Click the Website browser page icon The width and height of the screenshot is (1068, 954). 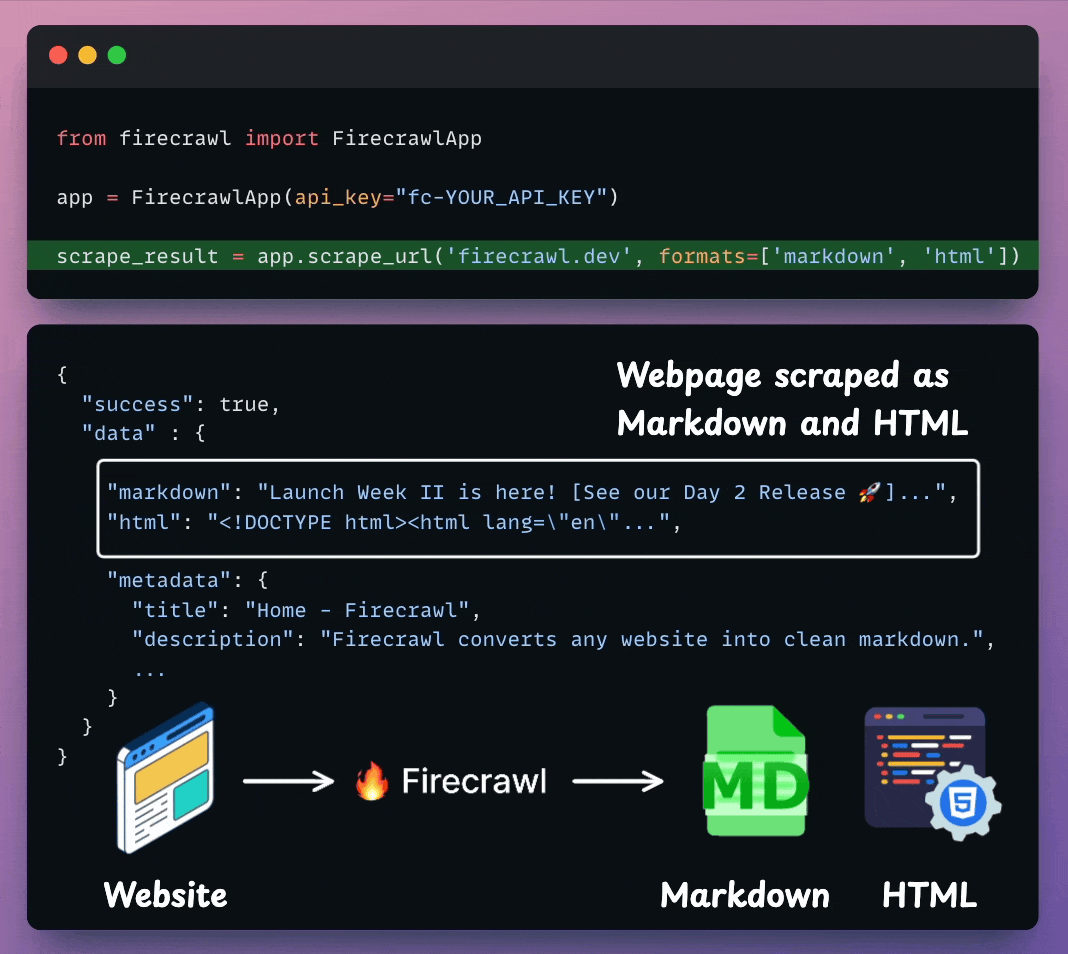166,778
